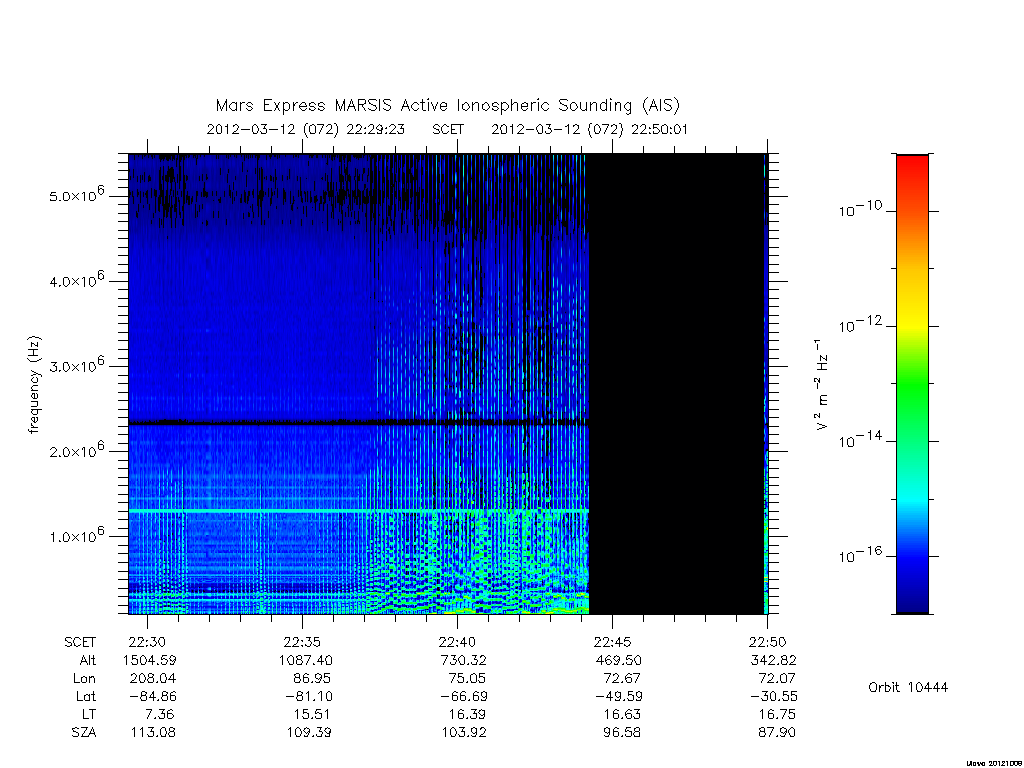Click longitude value '208.04'
The height and width of the screenshot is (768, 1024).
153,679
